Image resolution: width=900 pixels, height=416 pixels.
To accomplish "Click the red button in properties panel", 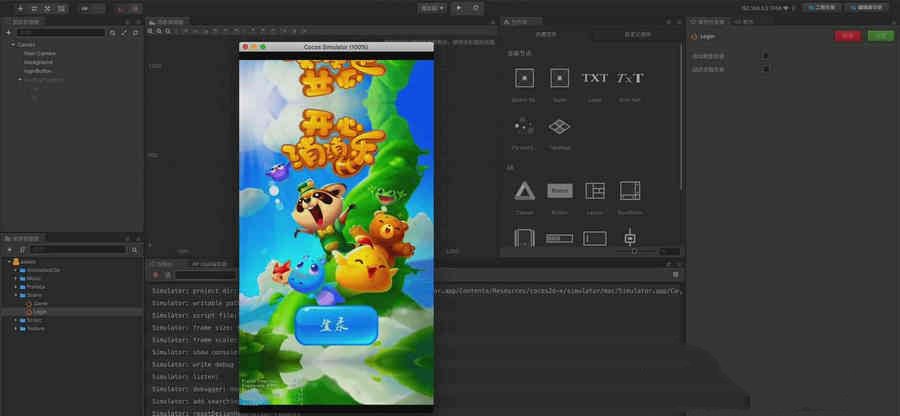I will tap(847, 35).
